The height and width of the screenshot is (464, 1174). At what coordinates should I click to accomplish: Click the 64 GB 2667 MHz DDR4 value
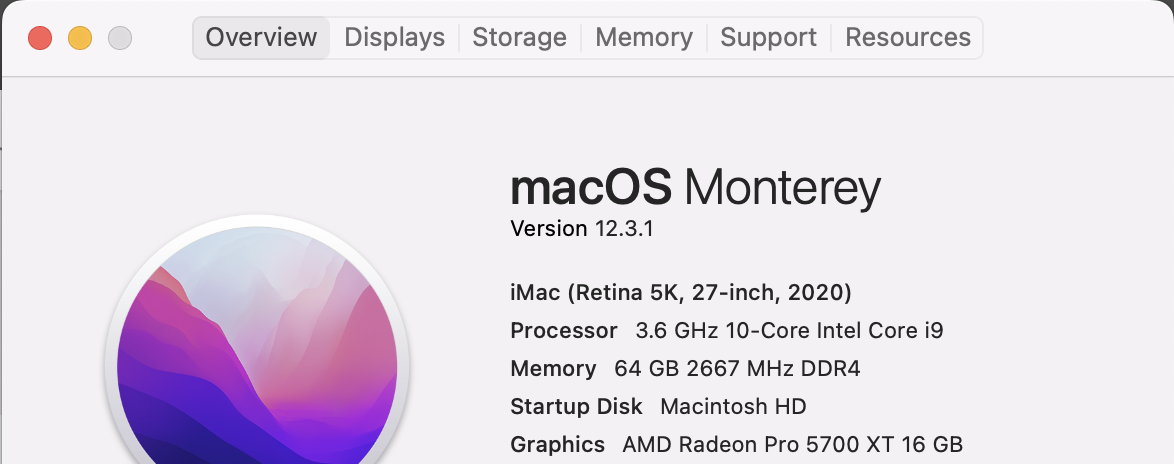[737, 369]
